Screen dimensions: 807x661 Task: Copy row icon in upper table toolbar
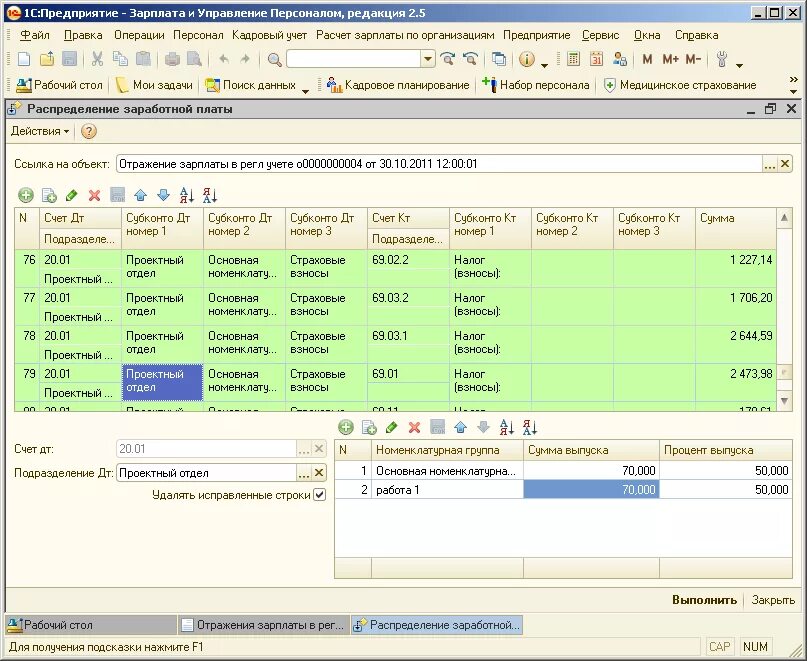coord(49,195)
